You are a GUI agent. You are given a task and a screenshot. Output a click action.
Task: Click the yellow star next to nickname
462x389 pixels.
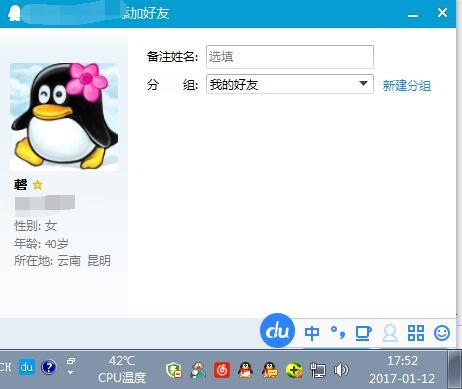coord(38,184)
